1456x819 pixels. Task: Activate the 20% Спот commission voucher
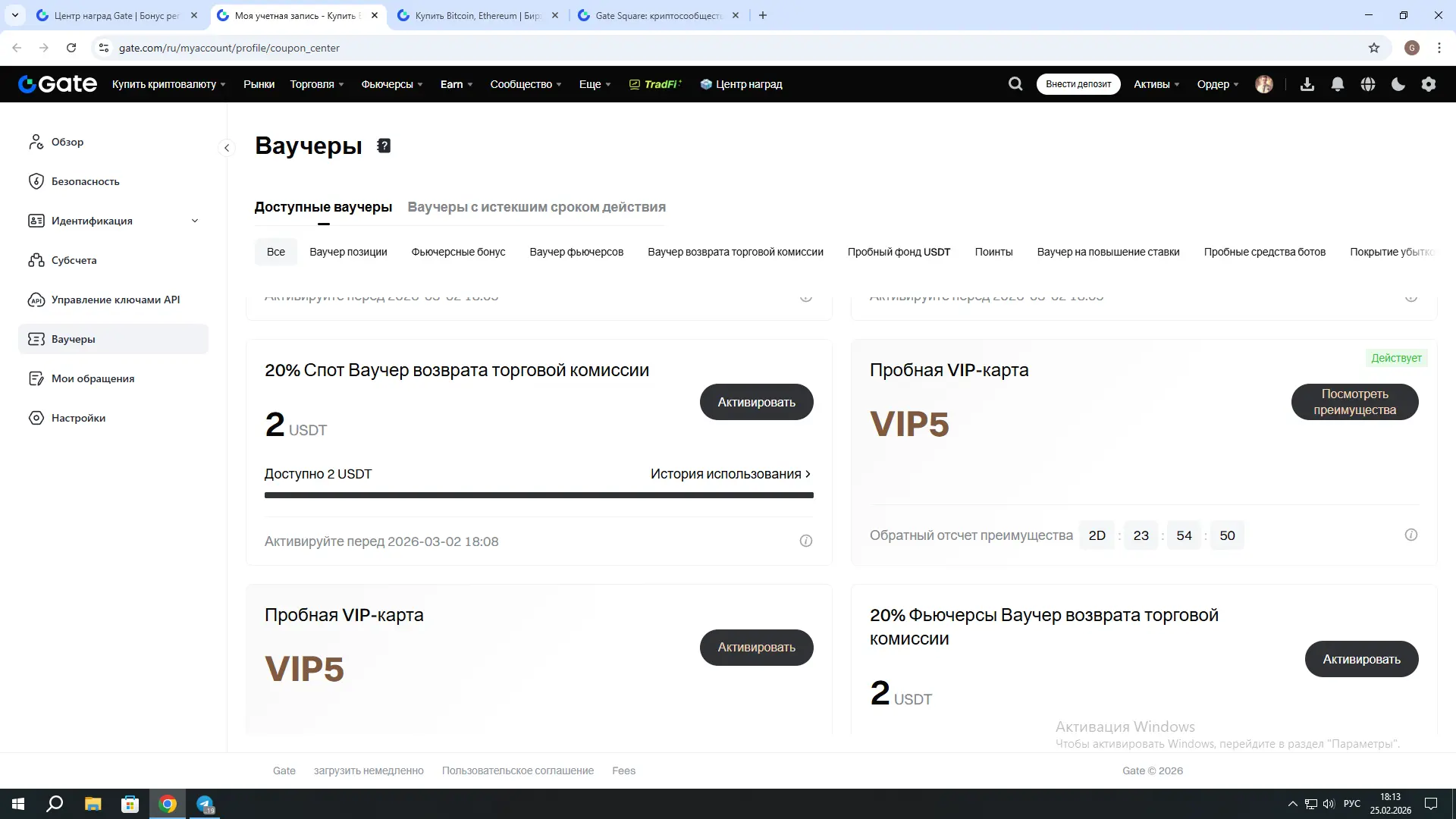[x=756, y=402]
